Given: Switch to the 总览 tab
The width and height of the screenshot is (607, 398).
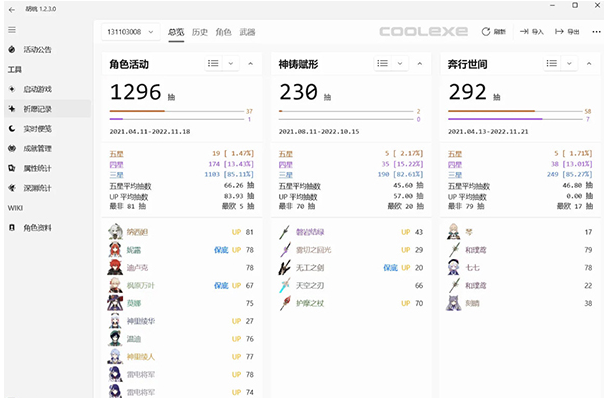Looking at the screenshot, I should (176, 32).
